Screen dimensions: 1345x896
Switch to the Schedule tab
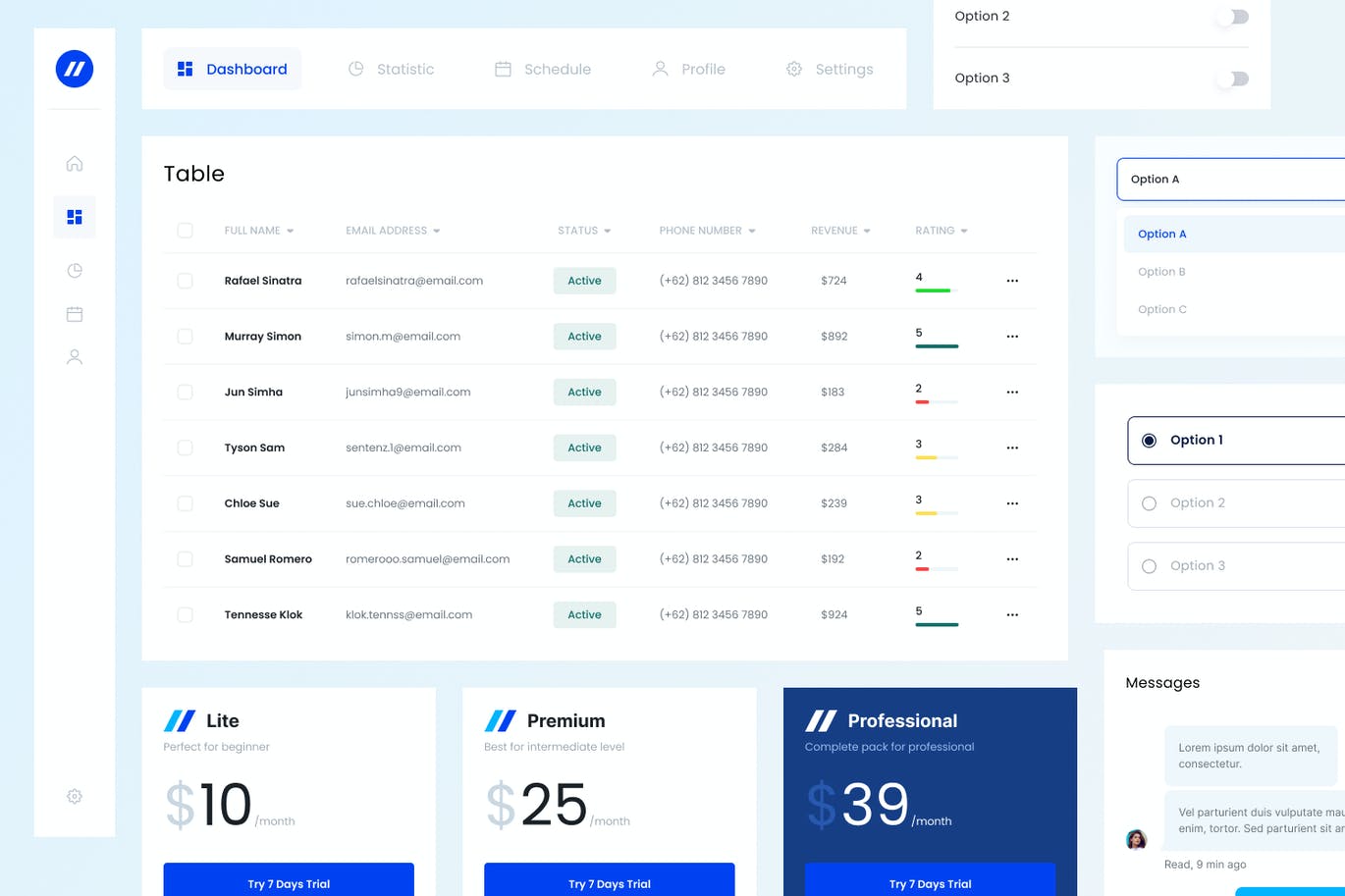(x=543, y=69)
